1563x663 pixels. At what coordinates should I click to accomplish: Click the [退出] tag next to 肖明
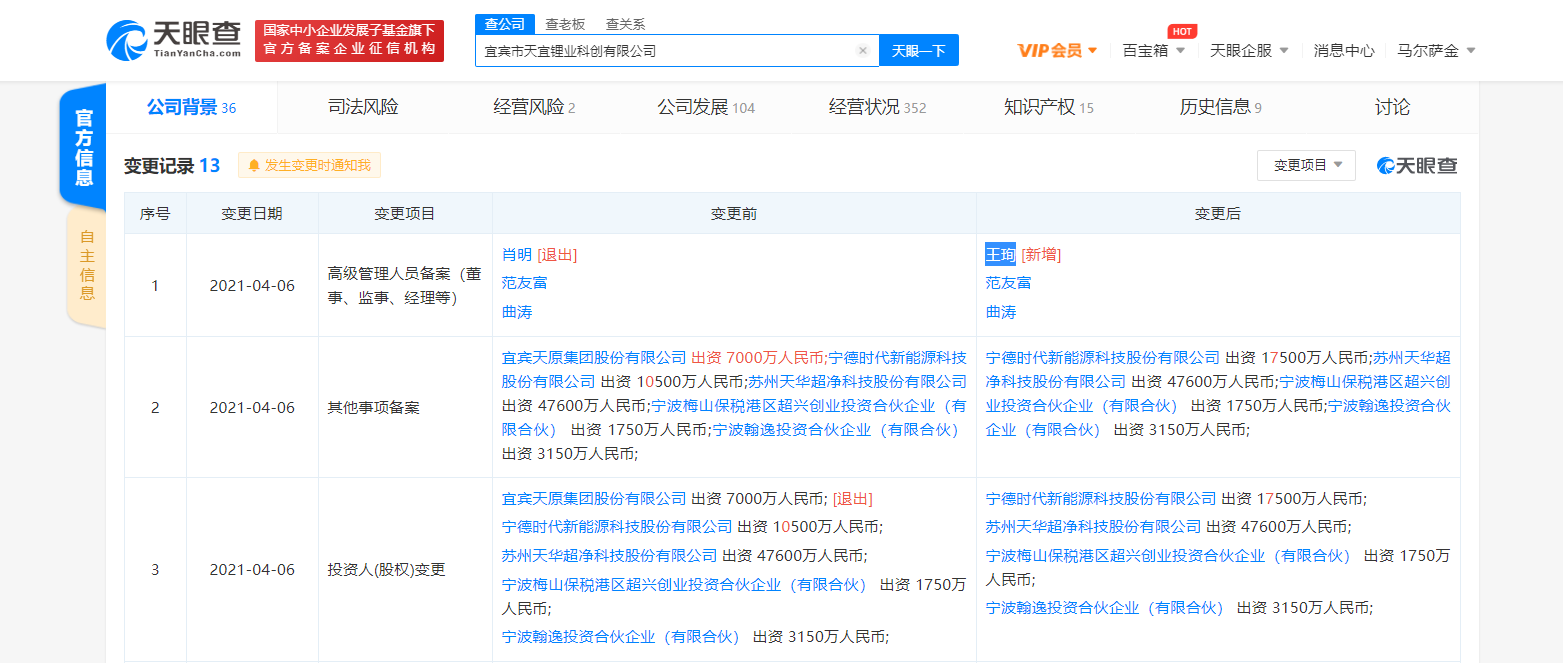557,254
